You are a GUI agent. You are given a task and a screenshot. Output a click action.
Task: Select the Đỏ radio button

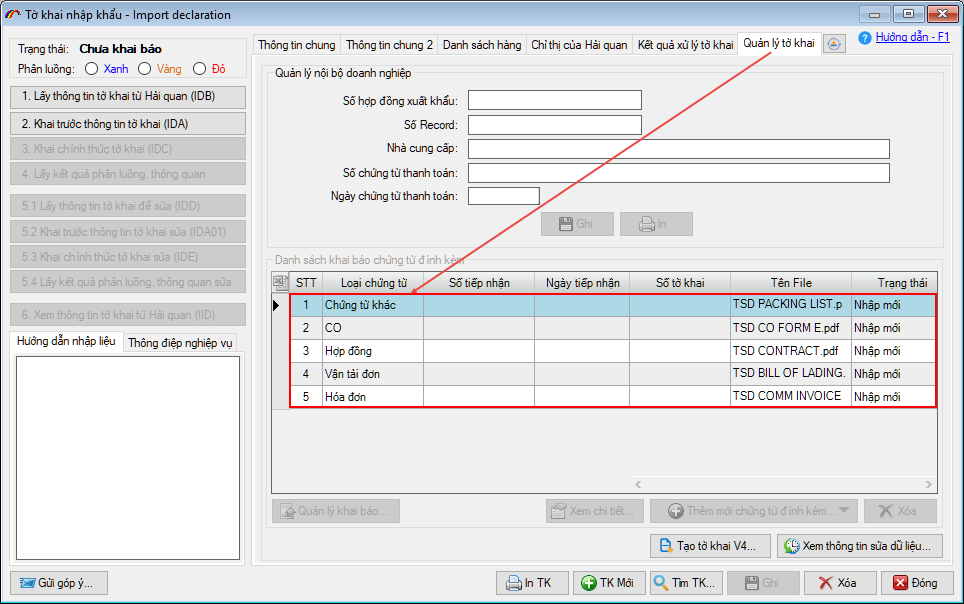click(x=200, y=69)
